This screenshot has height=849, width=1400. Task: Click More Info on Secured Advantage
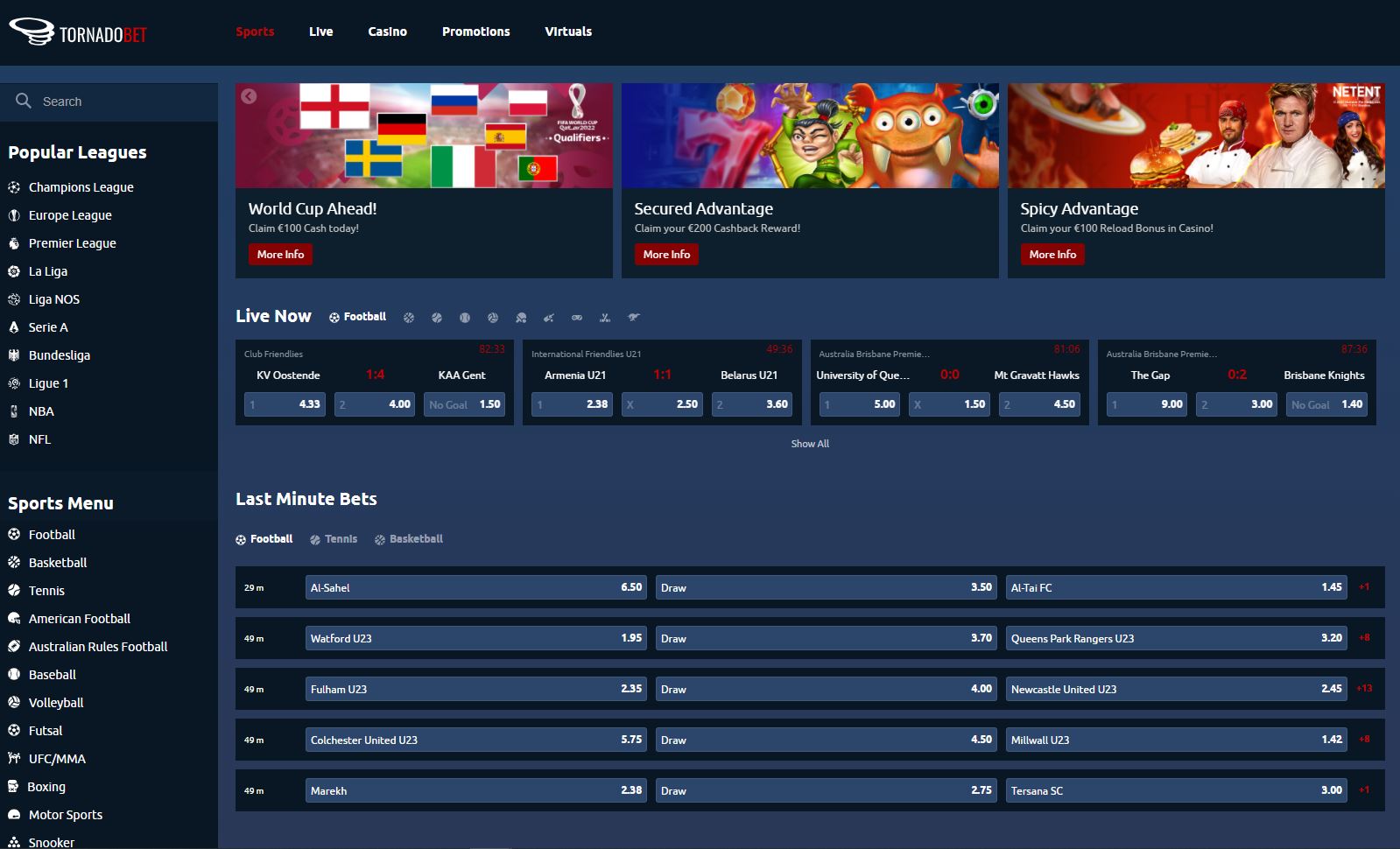coord(666,254)
